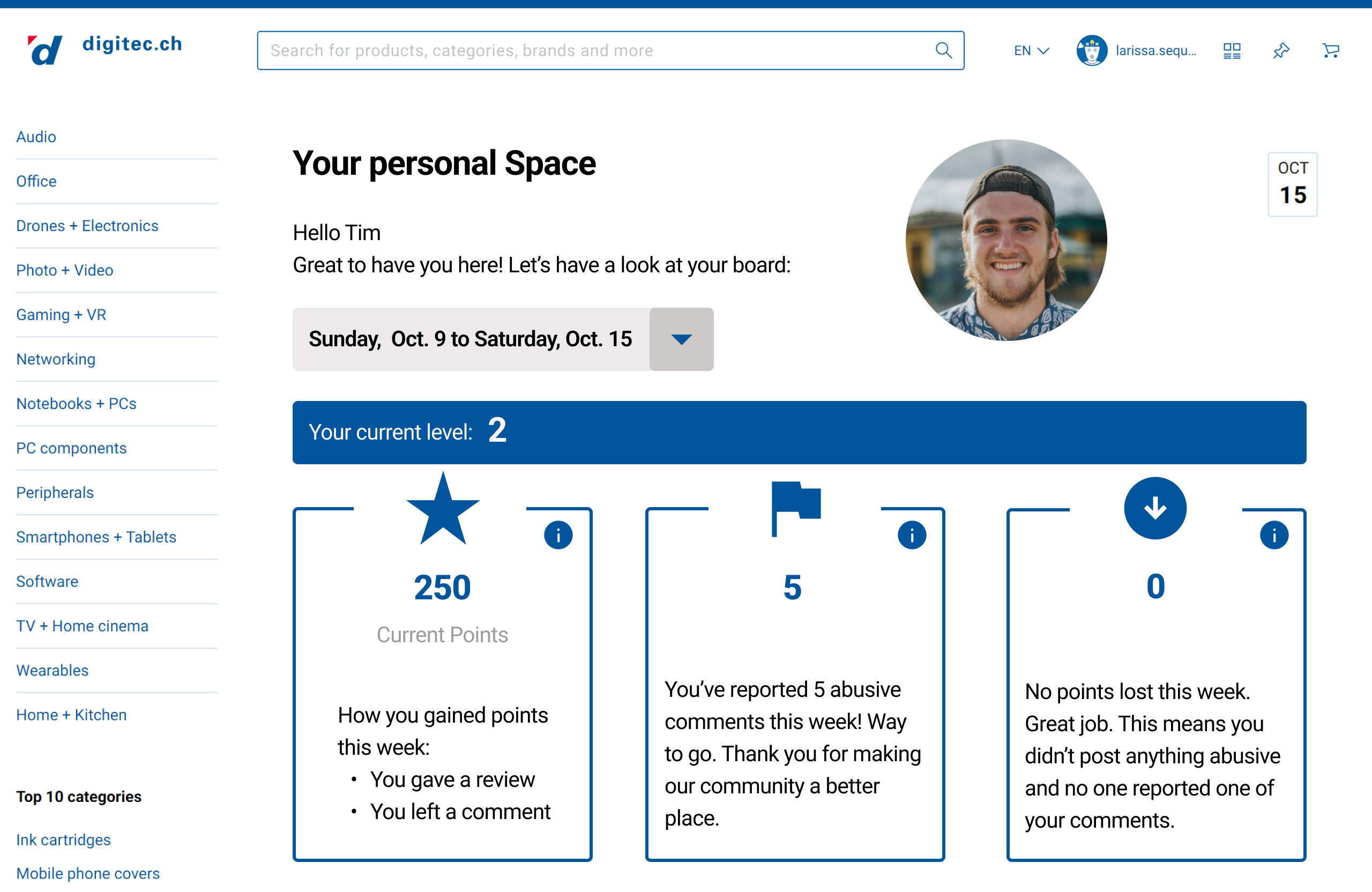The height and width of the screenshot is (892, 1372).
Task: Open the pinned watchlist pin icon
Action: (1281, 51)
